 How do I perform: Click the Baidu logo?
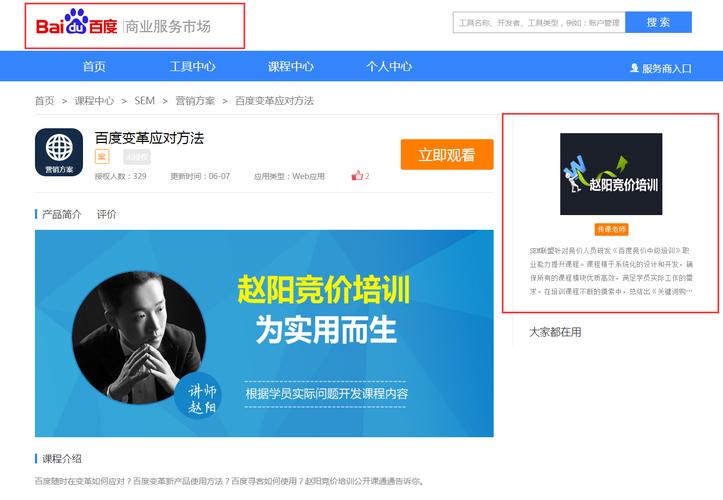click(x=77, y=22)
